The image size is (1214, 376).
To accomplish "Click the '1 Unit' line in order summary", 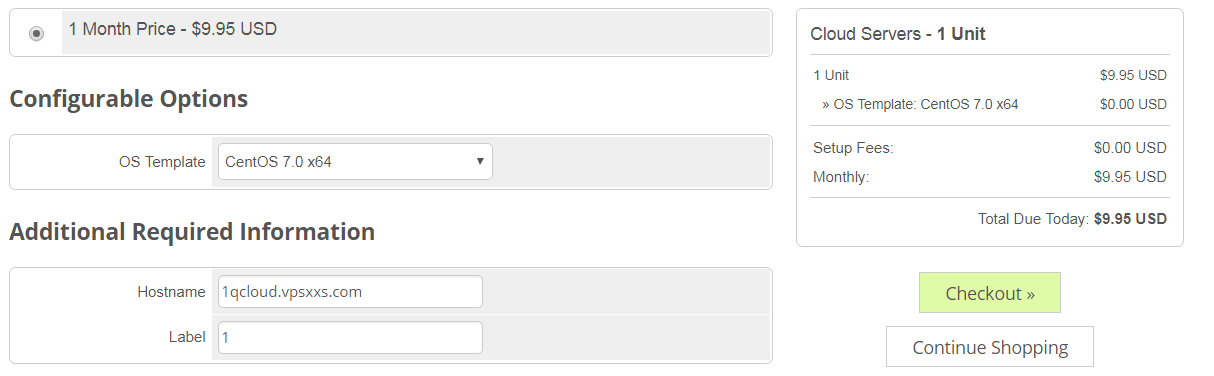I will click(990, 75).
